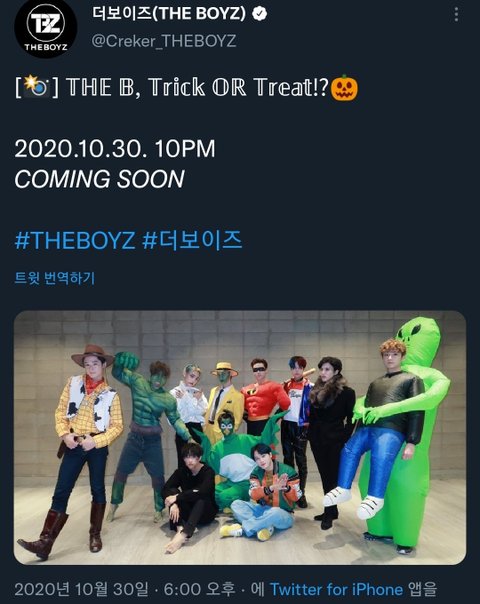
Task: Open THE BOYZ round profile avatar
Action: (46, 28)
